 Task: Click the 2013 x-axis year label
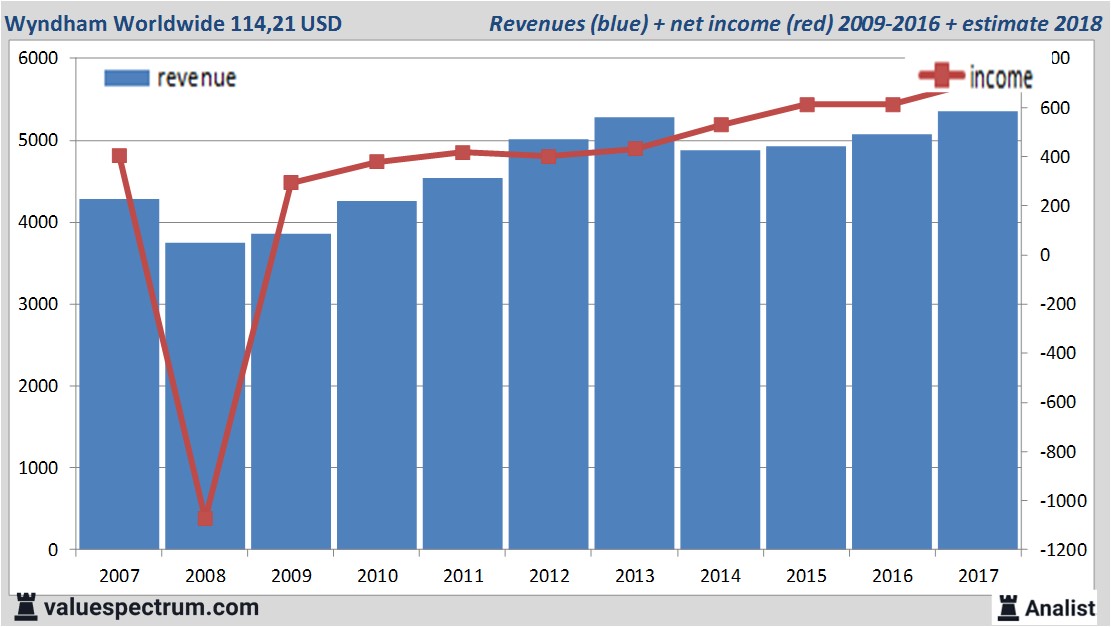pos(635,575)
